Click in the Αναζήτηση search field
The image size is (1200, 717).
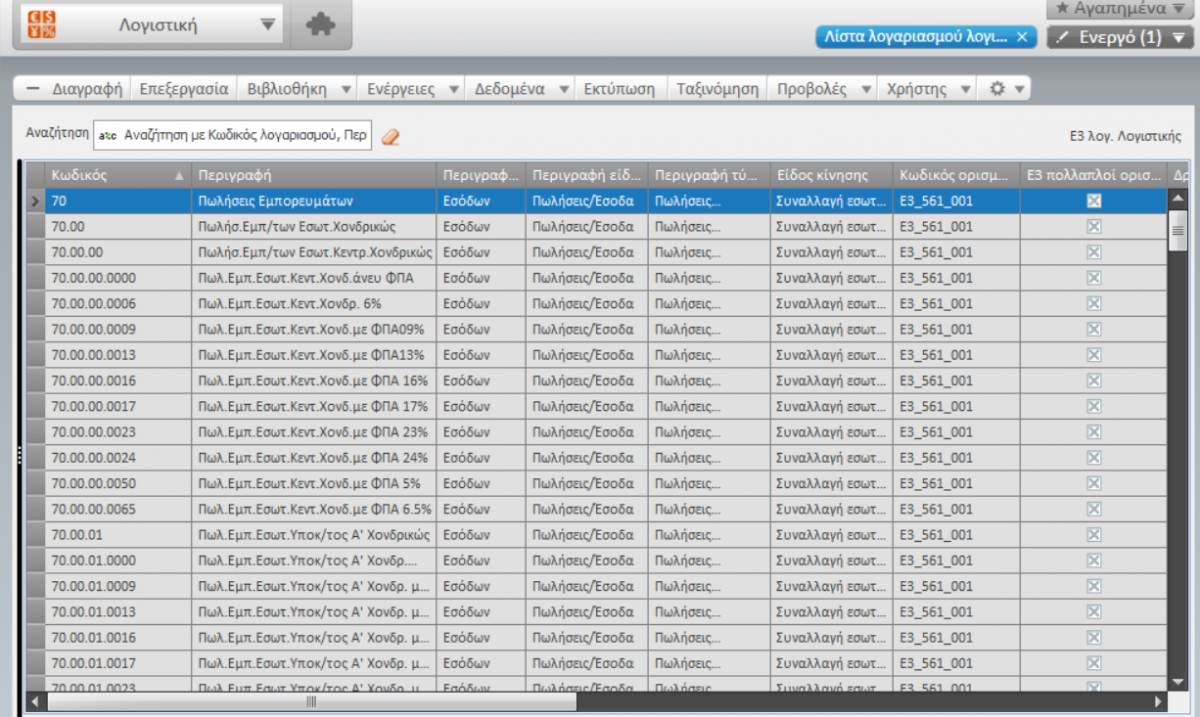(x=232, y=136)
